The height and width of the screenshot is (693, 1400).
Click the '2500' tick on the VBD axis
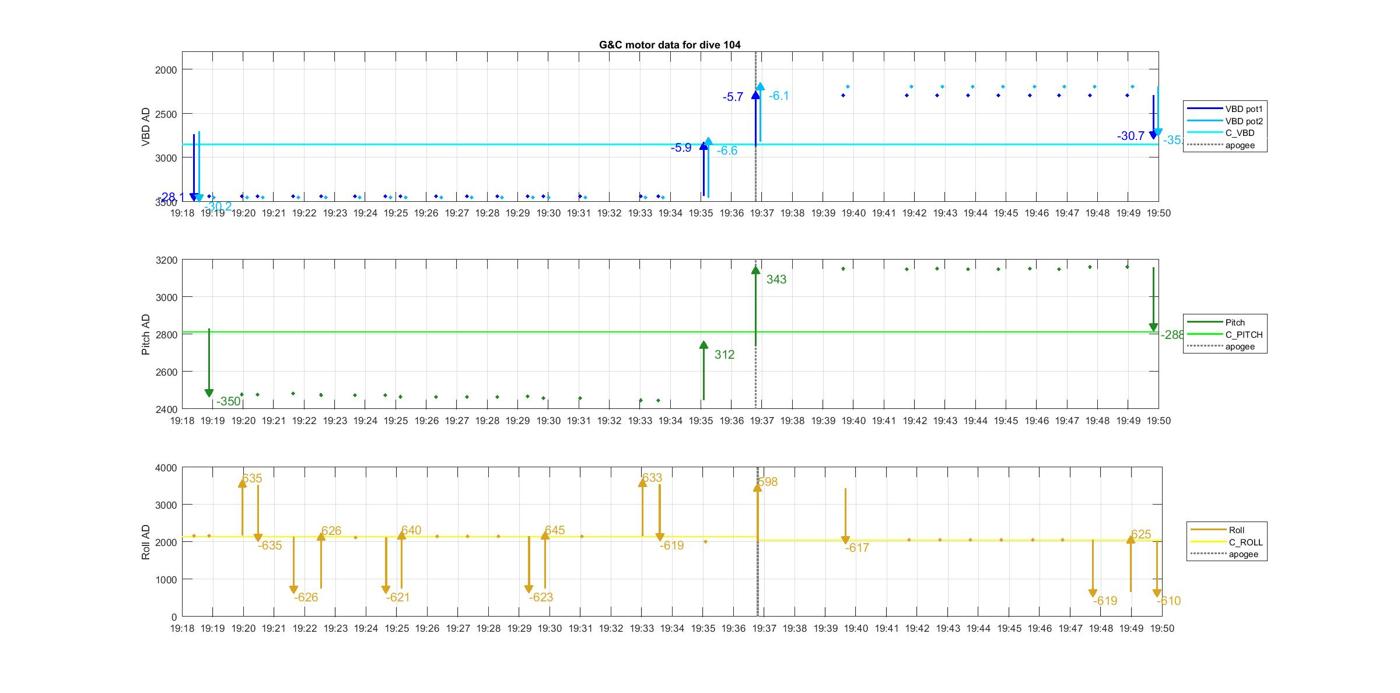coord(168,114)
